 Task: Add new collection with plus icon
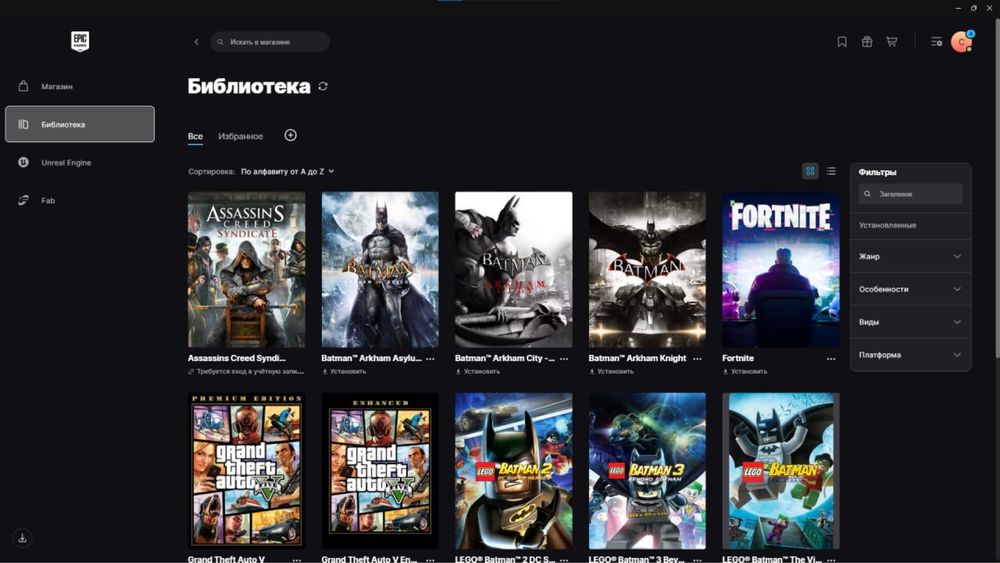click(290, 135)
